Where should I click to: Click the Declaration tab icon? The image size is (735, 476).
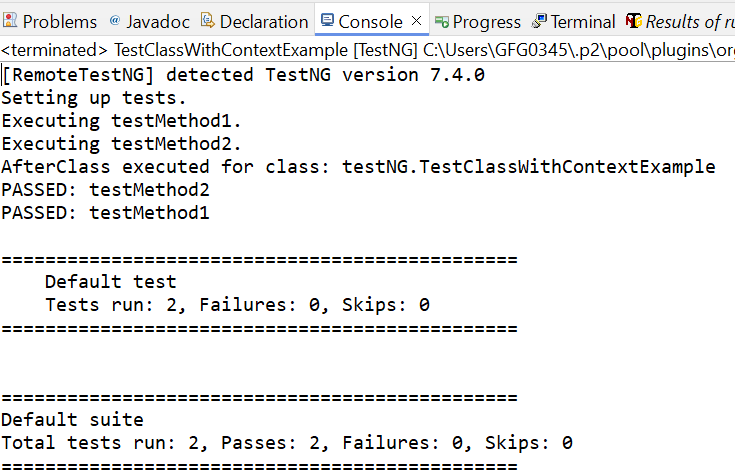pyautogui.click(x=207, y=21)
